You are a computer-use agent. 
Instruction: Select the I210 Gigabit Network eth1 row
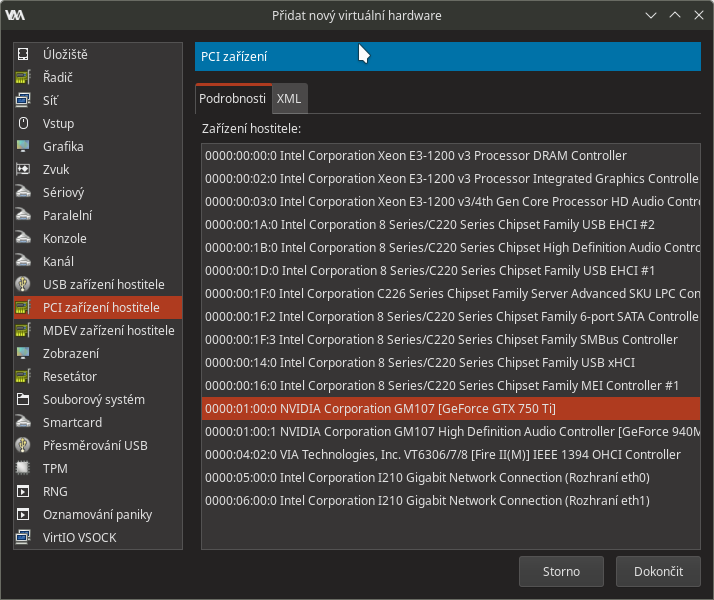pos(451,500)
